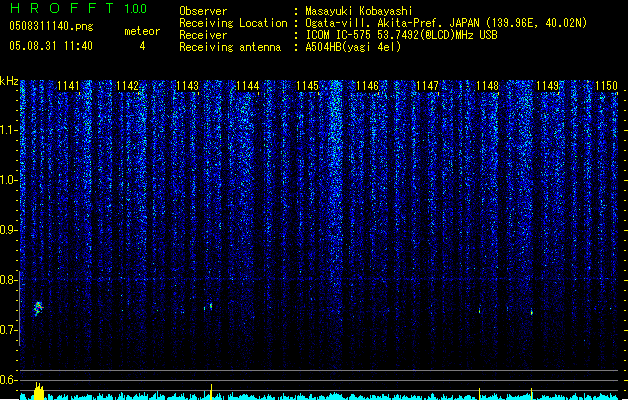Click the timestamp 05.08.31 11:40

(x=51, y=46)
